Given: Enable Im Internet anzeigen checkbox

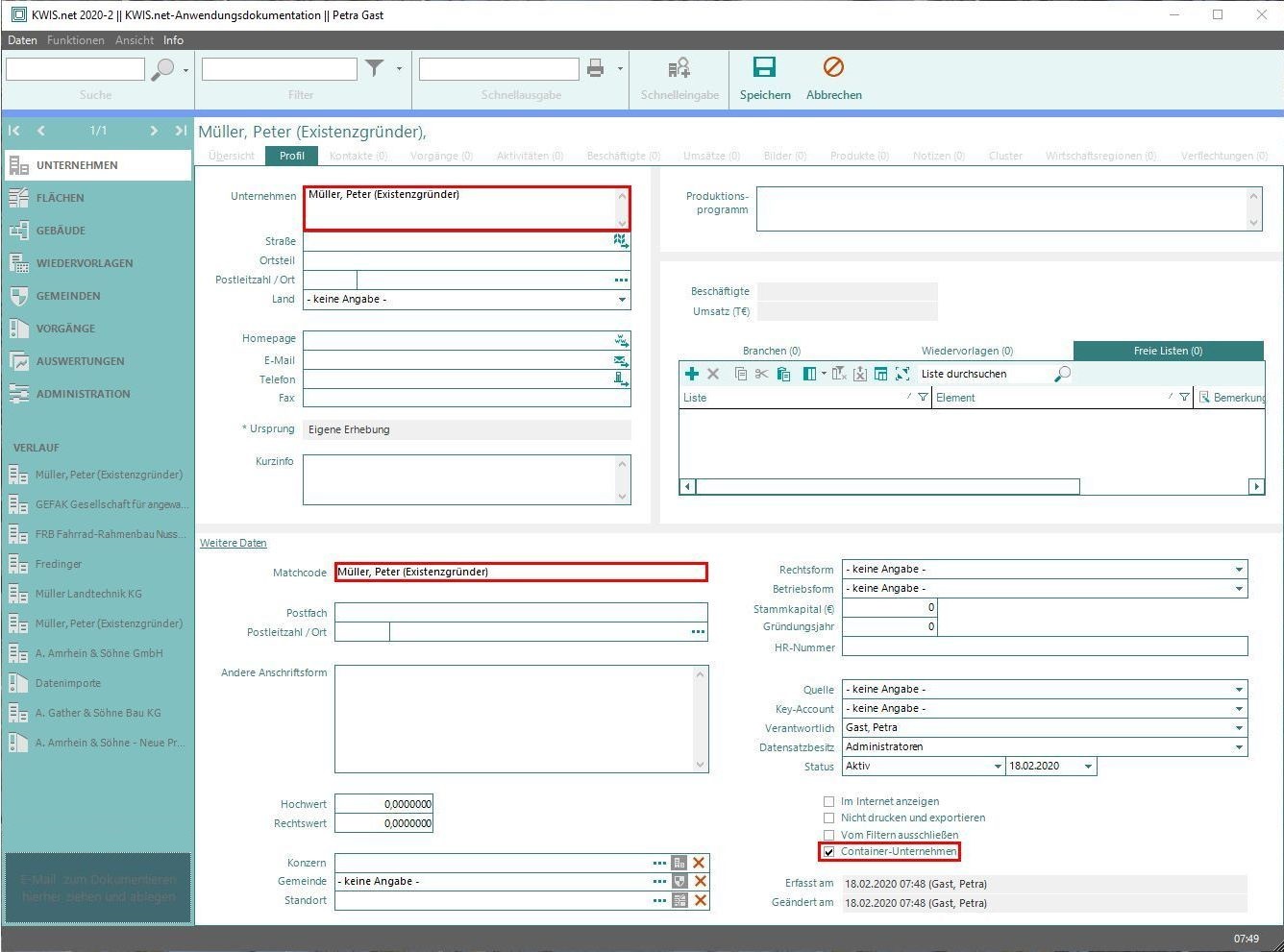Looking at the screenshot, I should point(828,801).
